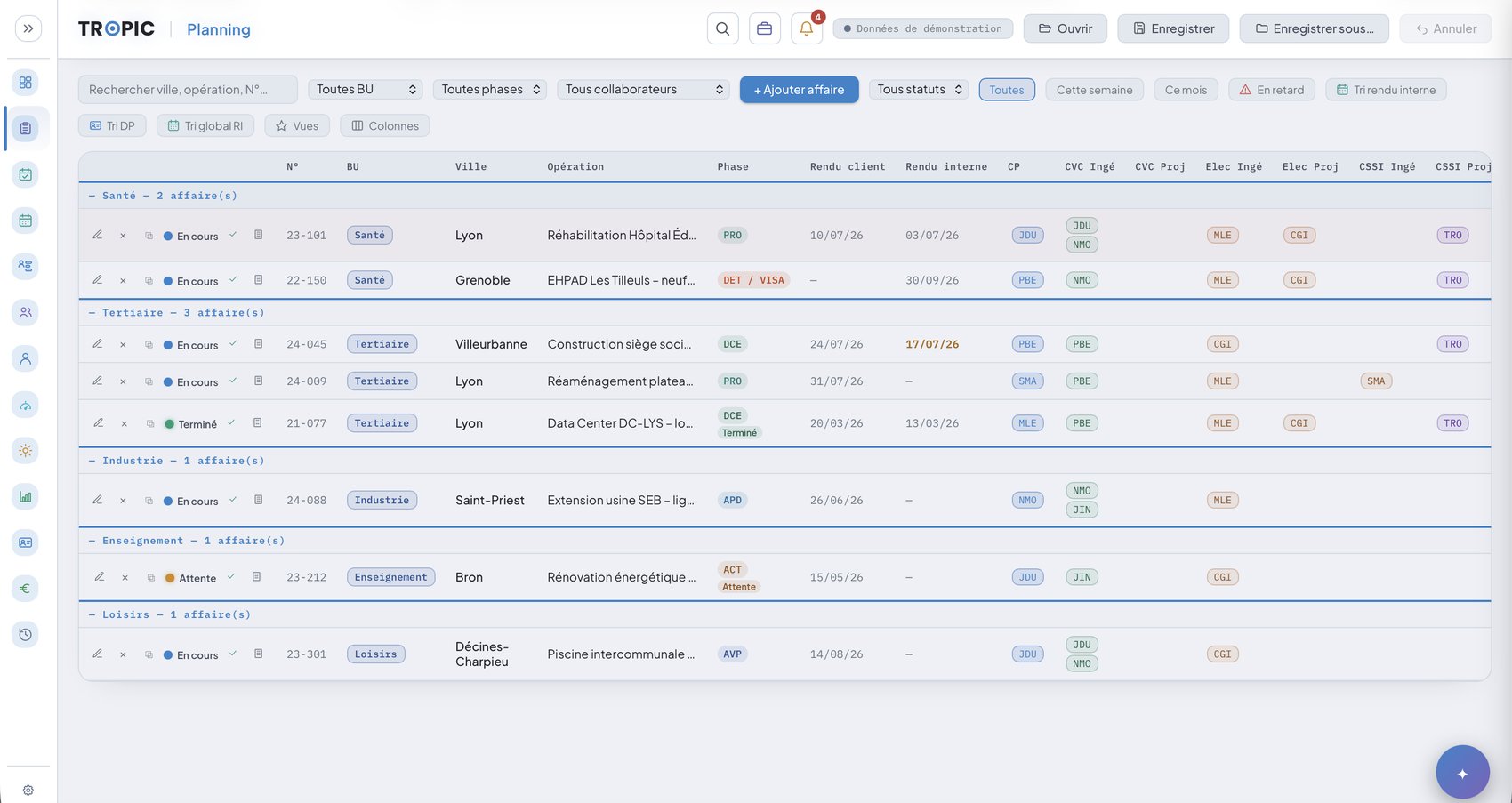
Task: Click the green 'Terminé' status dot for 21-077
Action: click(169, 423)
